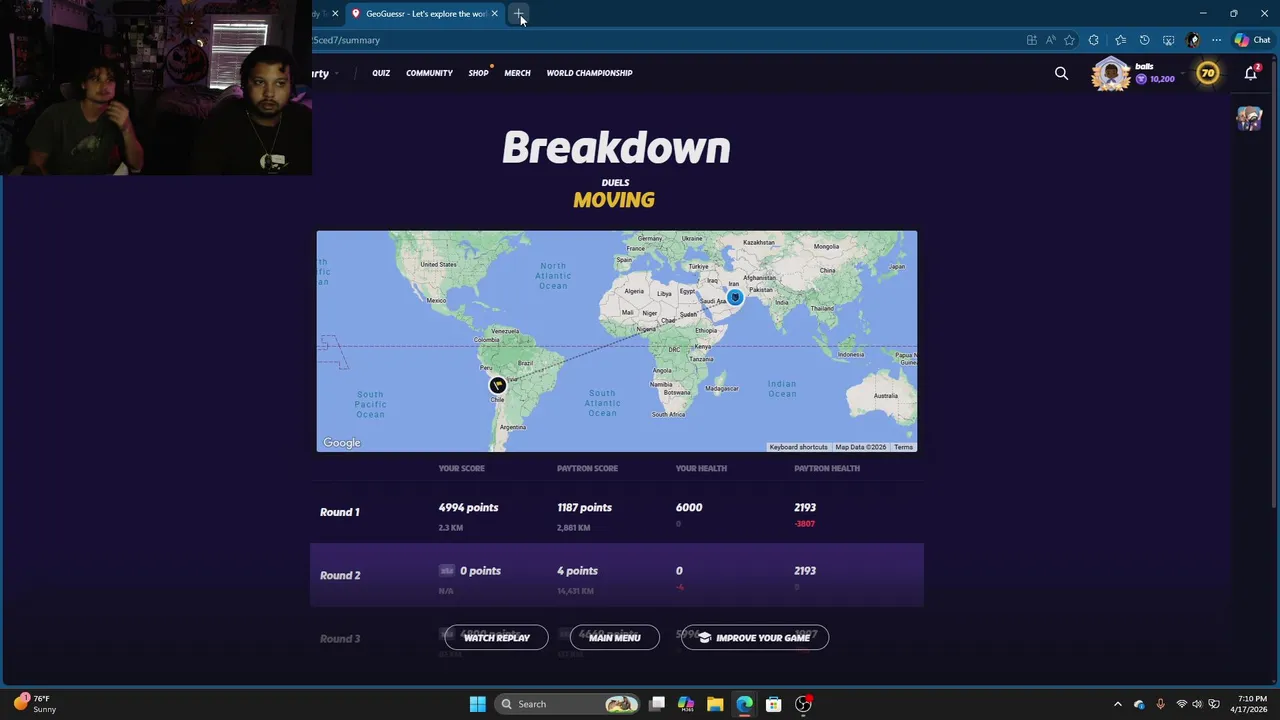Click the black location marker near Chile

(x=497, y=385)
